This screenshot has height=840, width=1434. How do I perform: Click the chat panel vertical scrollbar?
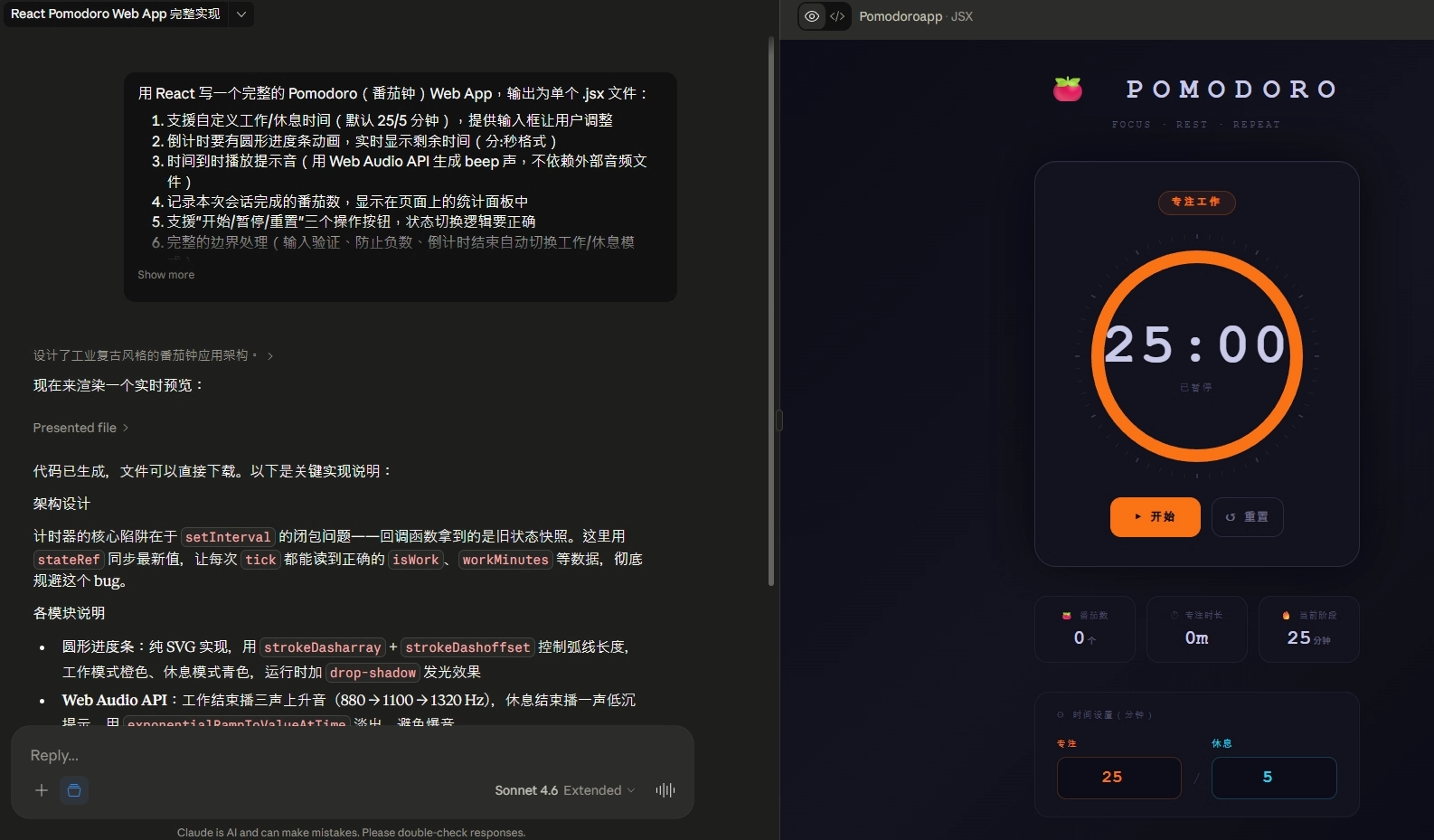pyautogui.click(x=771, y=311)
